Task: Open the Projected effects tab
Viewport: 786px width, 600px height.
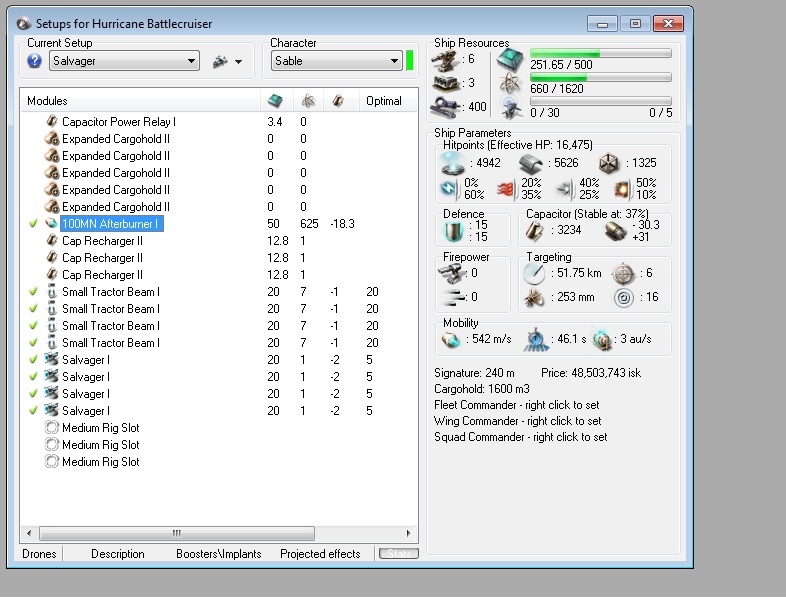Action: point(320,554)
